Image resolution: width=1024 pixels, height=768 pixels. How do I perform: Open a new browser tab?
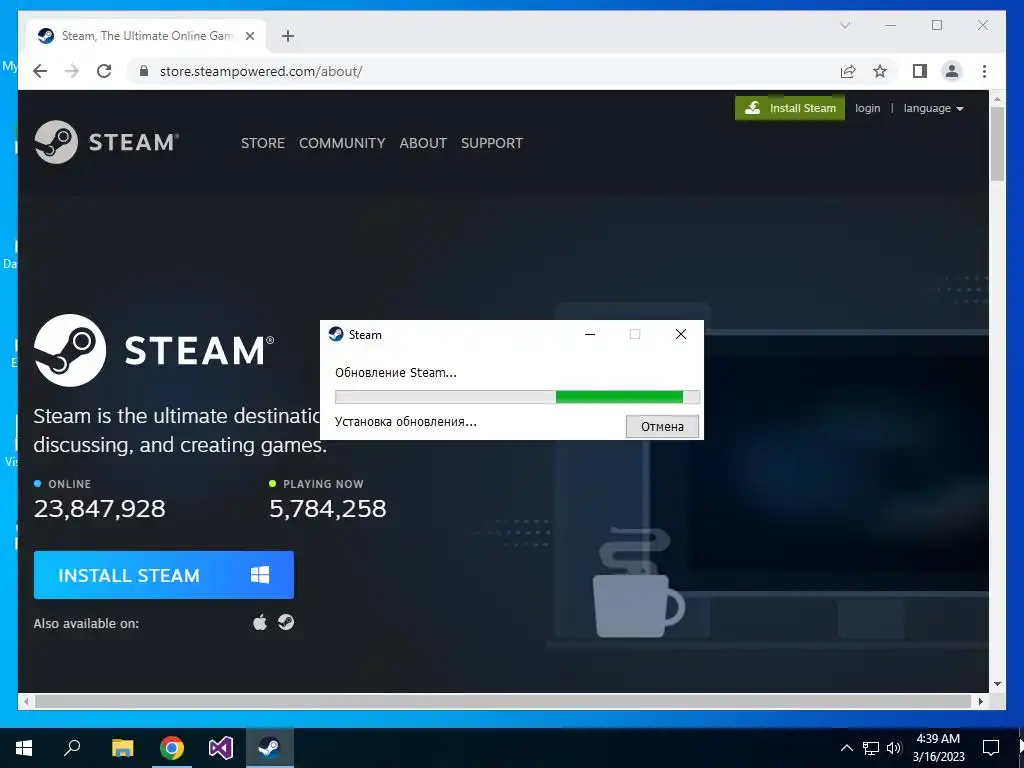pyautogui.click(x=288, y=36)
